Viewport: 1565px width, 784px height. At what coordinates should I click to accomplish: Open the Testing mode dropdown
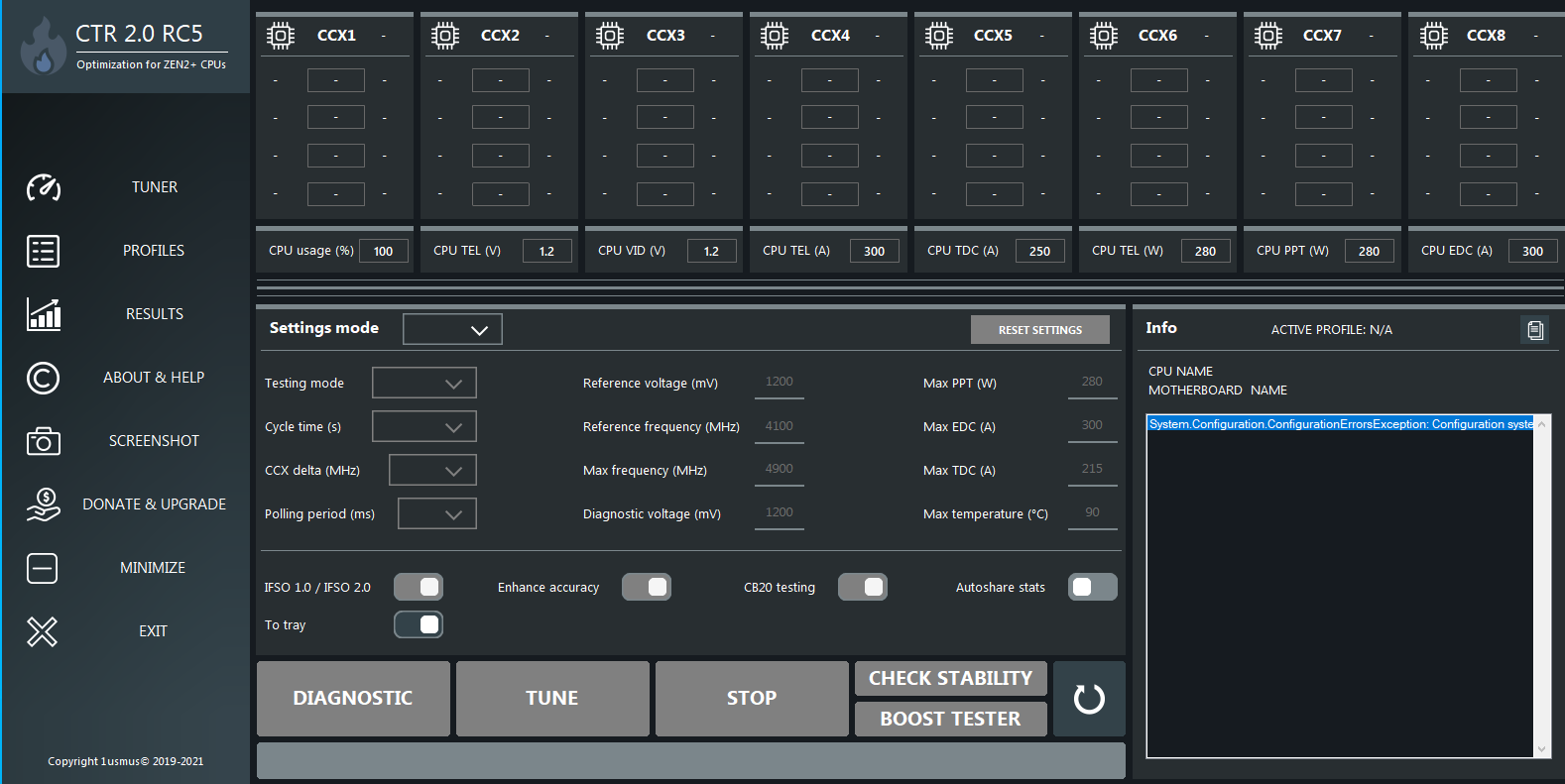(424, 383)
